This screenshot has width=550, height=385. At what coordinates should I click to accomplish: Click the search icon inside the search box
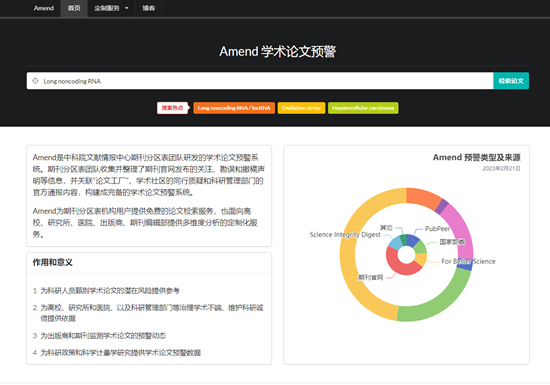pos(35,81)
